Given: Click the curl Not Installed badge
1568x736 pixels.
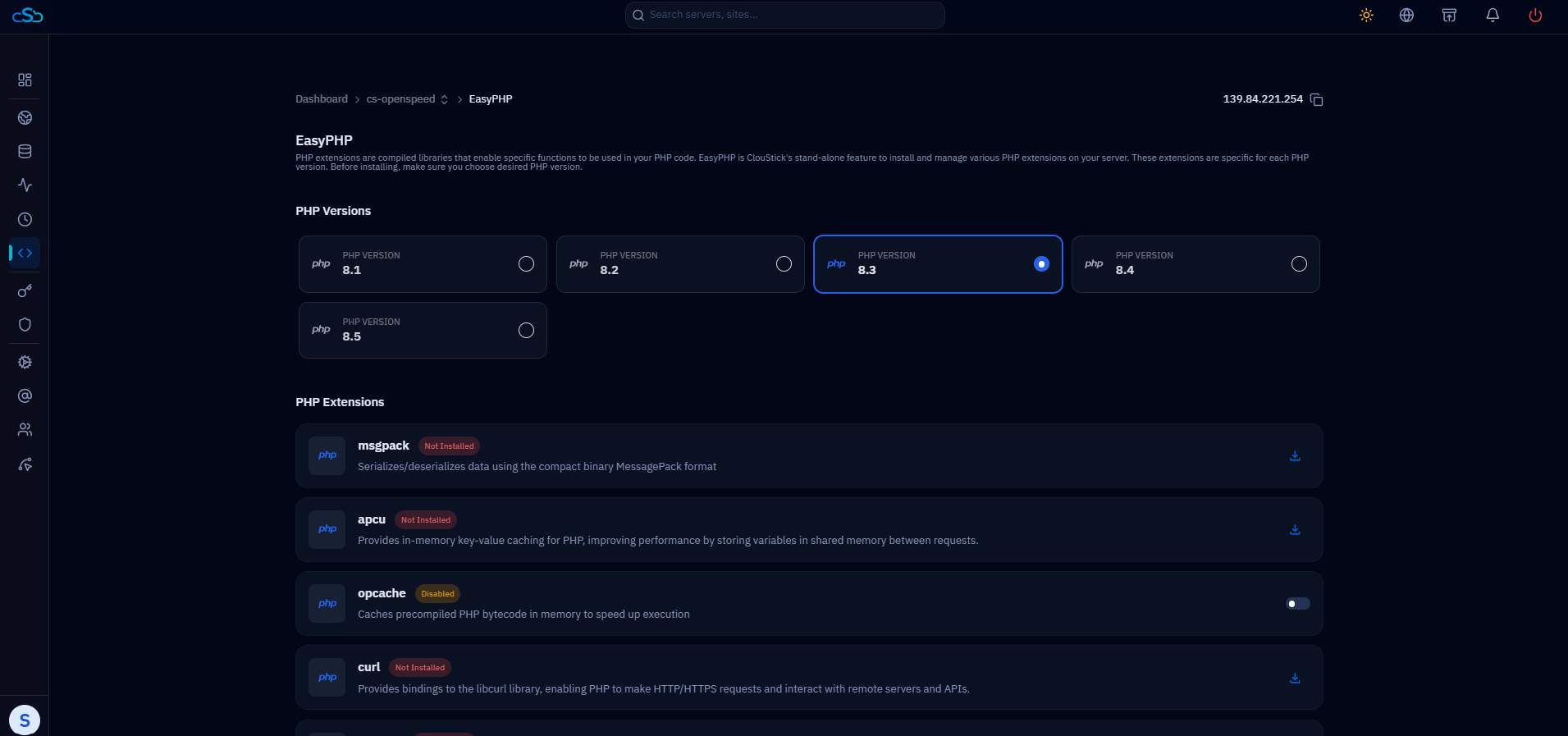Looking at the screenshot, I should click(420, 668).
